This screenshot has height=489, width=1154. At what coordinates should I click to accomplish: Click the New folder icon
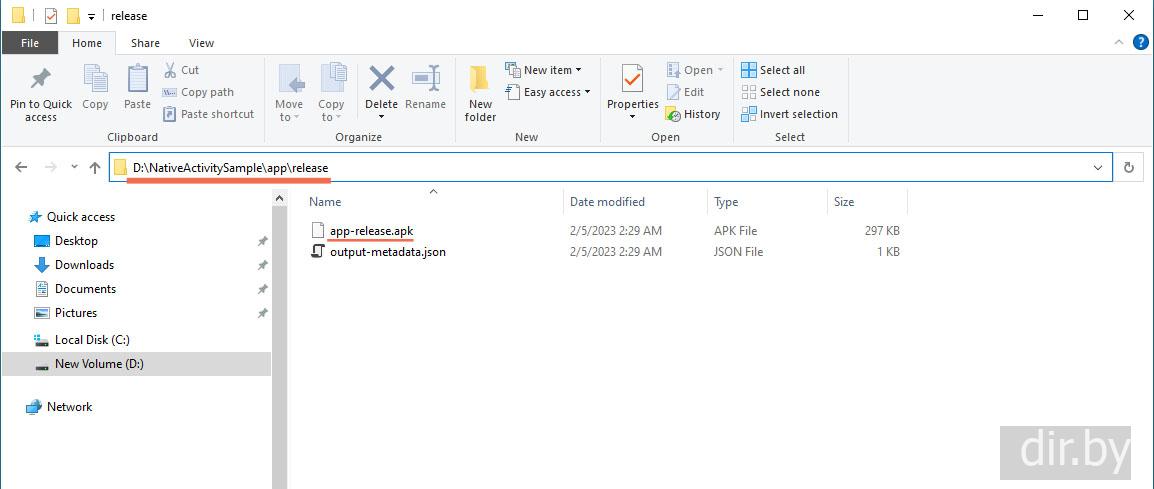coord(480,80)
